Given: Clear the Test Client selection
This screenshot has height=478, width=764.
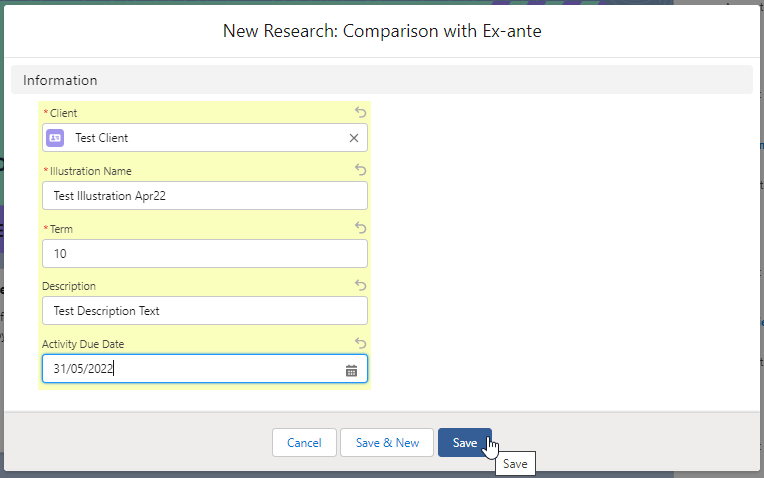Looking at the screenshot, I should 353,138.
